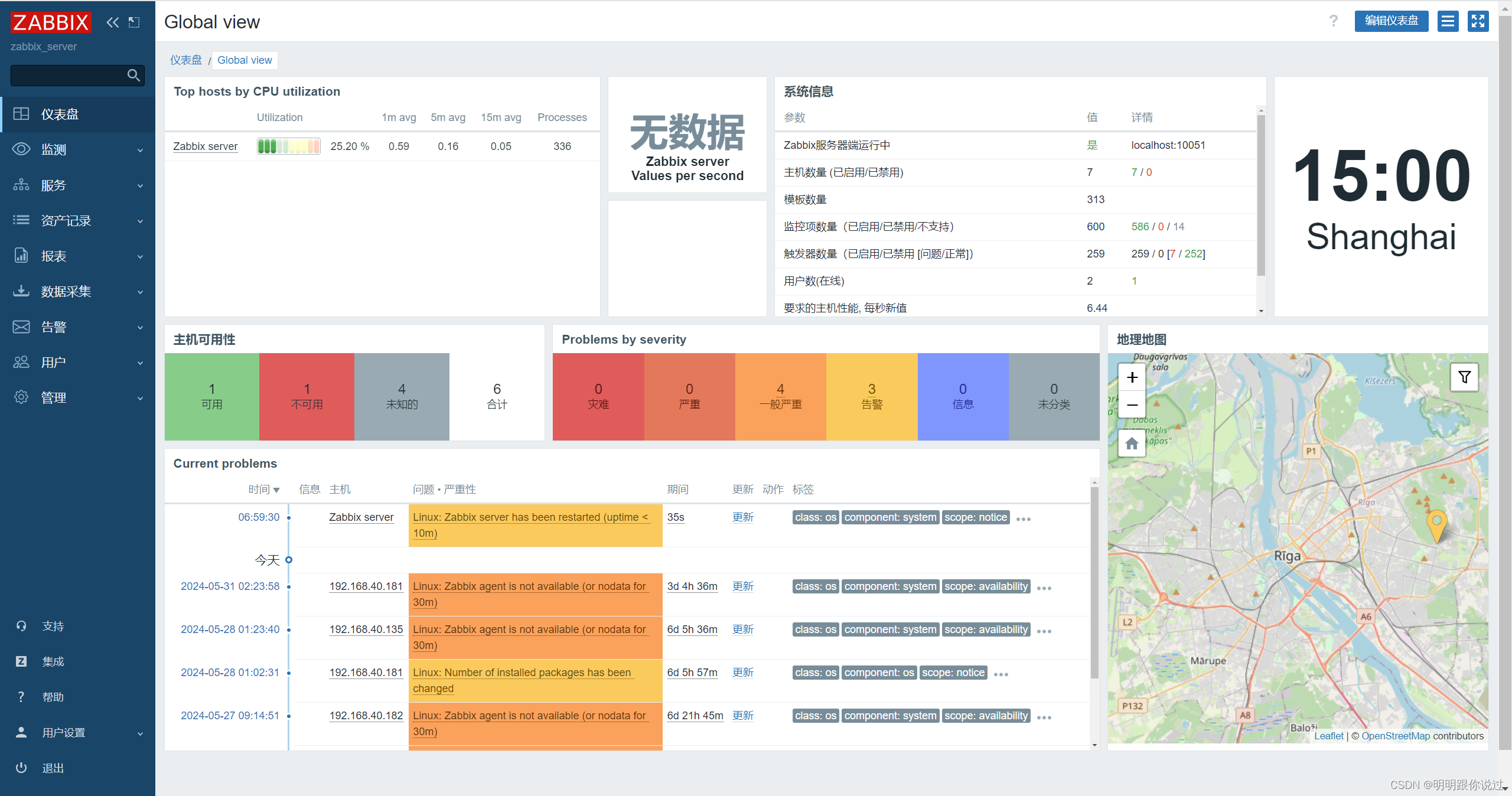
Task: Click 更新 for 192.168.40.135 agent problem
Action: click(743, 629)
